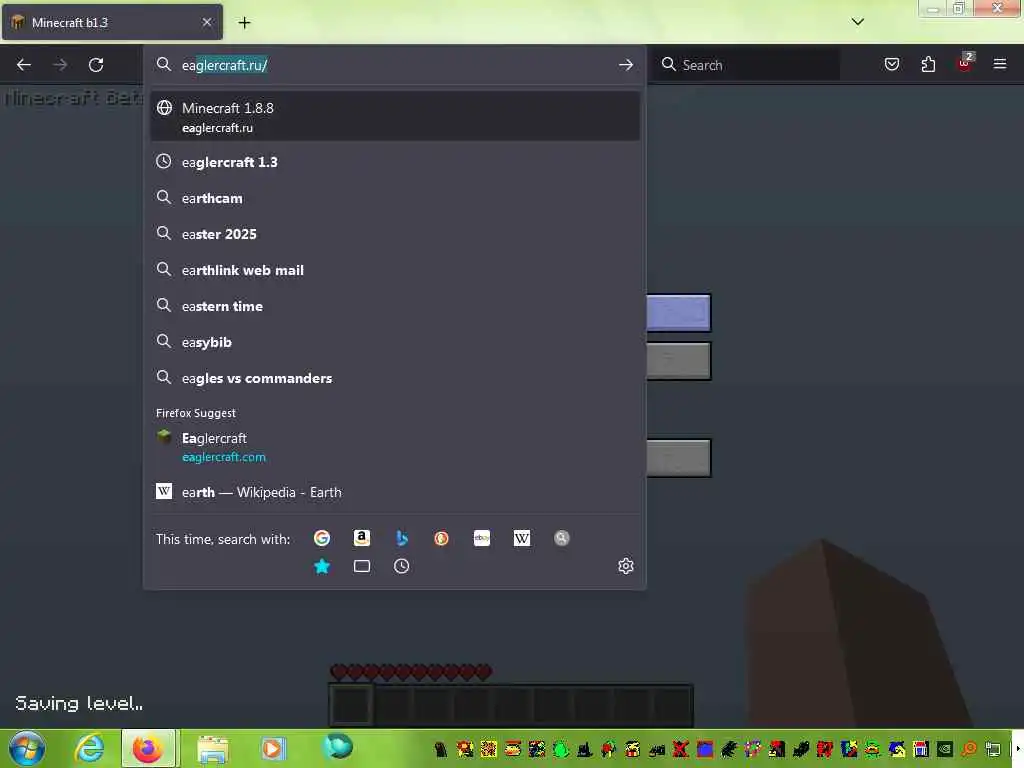Click the green frog tray icon
Screen dimensions: 1024x768
pos(561,749)
